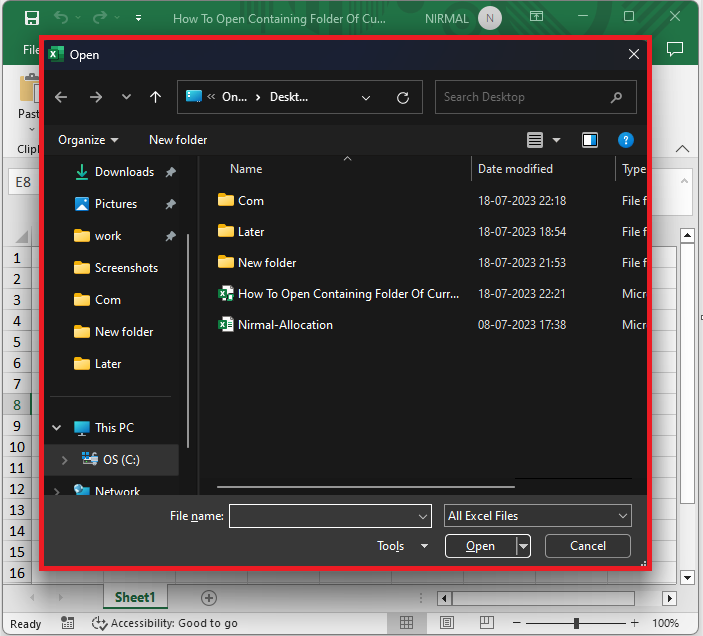Screen dimensions: 703x636
Task: Open the Organize menu
Action: [x=88, y=140]
